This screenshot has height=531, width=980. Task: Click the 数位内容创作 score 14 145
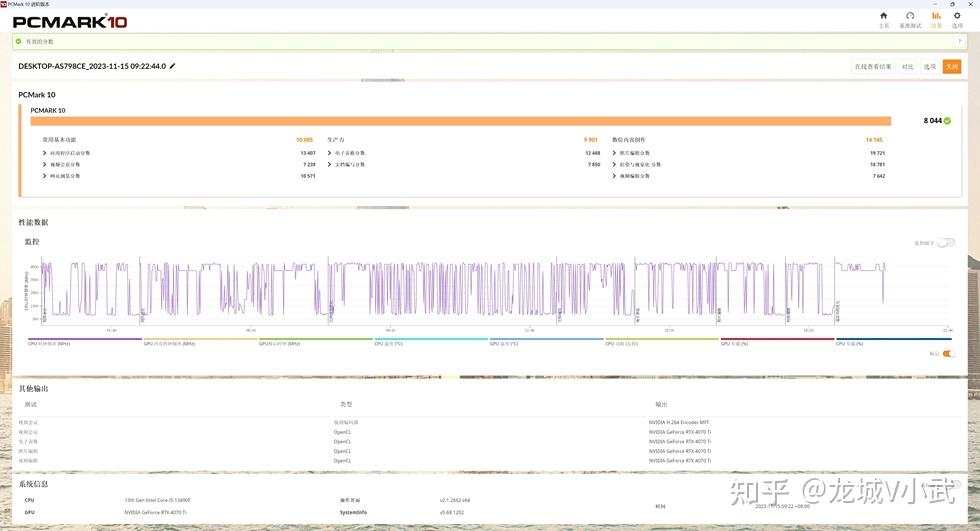pos(874,140)
